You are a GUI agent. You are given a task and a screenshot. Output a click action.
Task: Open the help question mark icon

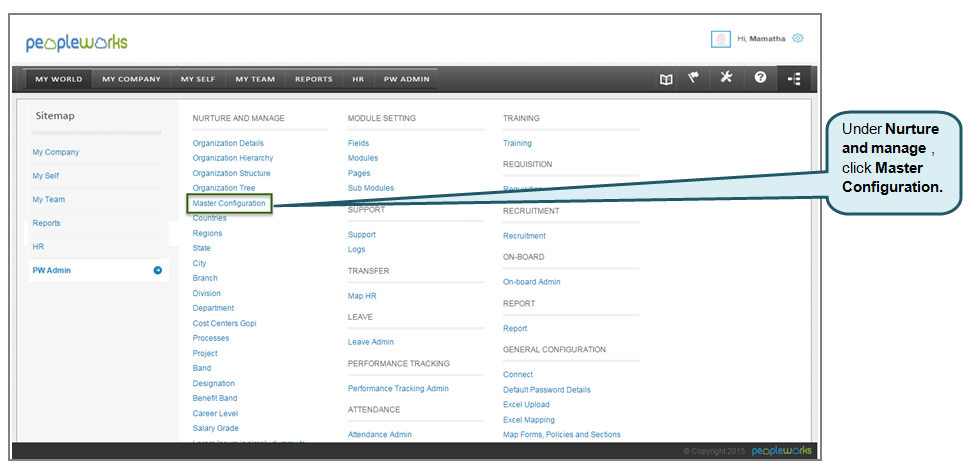pos(761,78)
